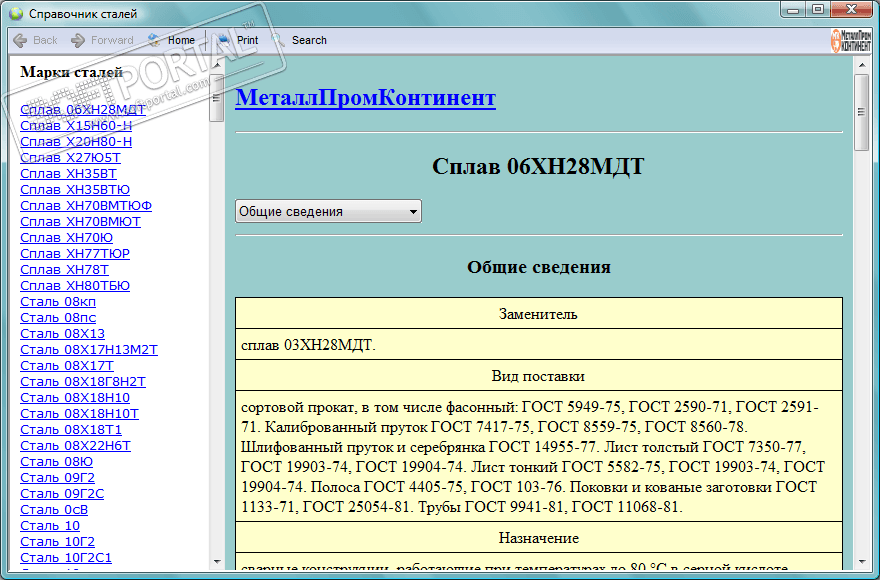The width and height of the screenshot is (880, 580).
Task: Click left panel scrollbar up arrow
Action: [x=217, y=65]
